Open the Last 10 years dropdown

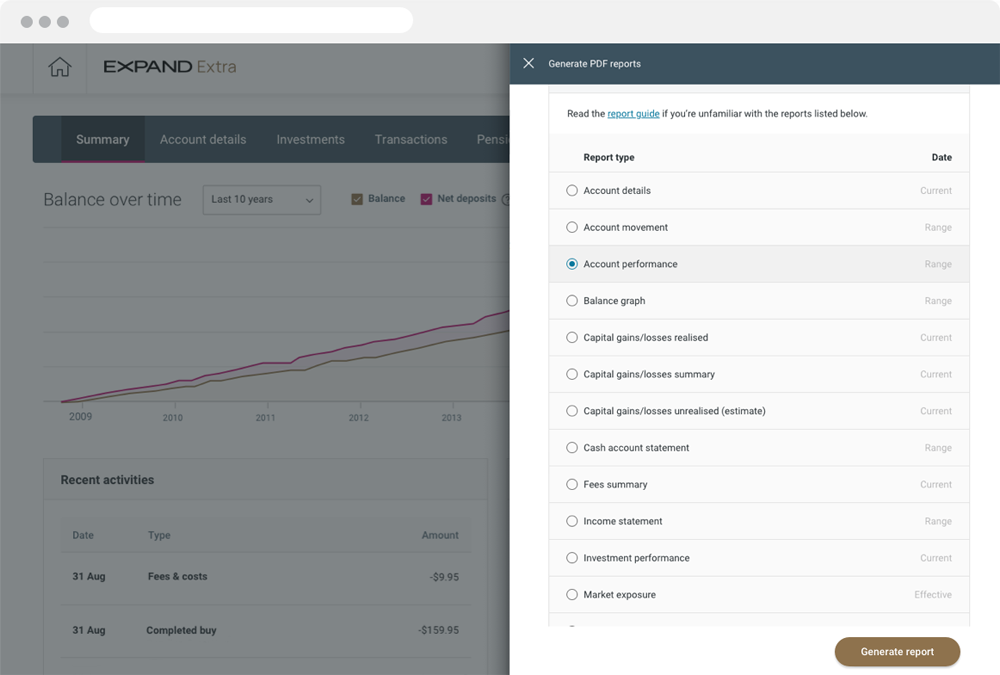[262, 199]
